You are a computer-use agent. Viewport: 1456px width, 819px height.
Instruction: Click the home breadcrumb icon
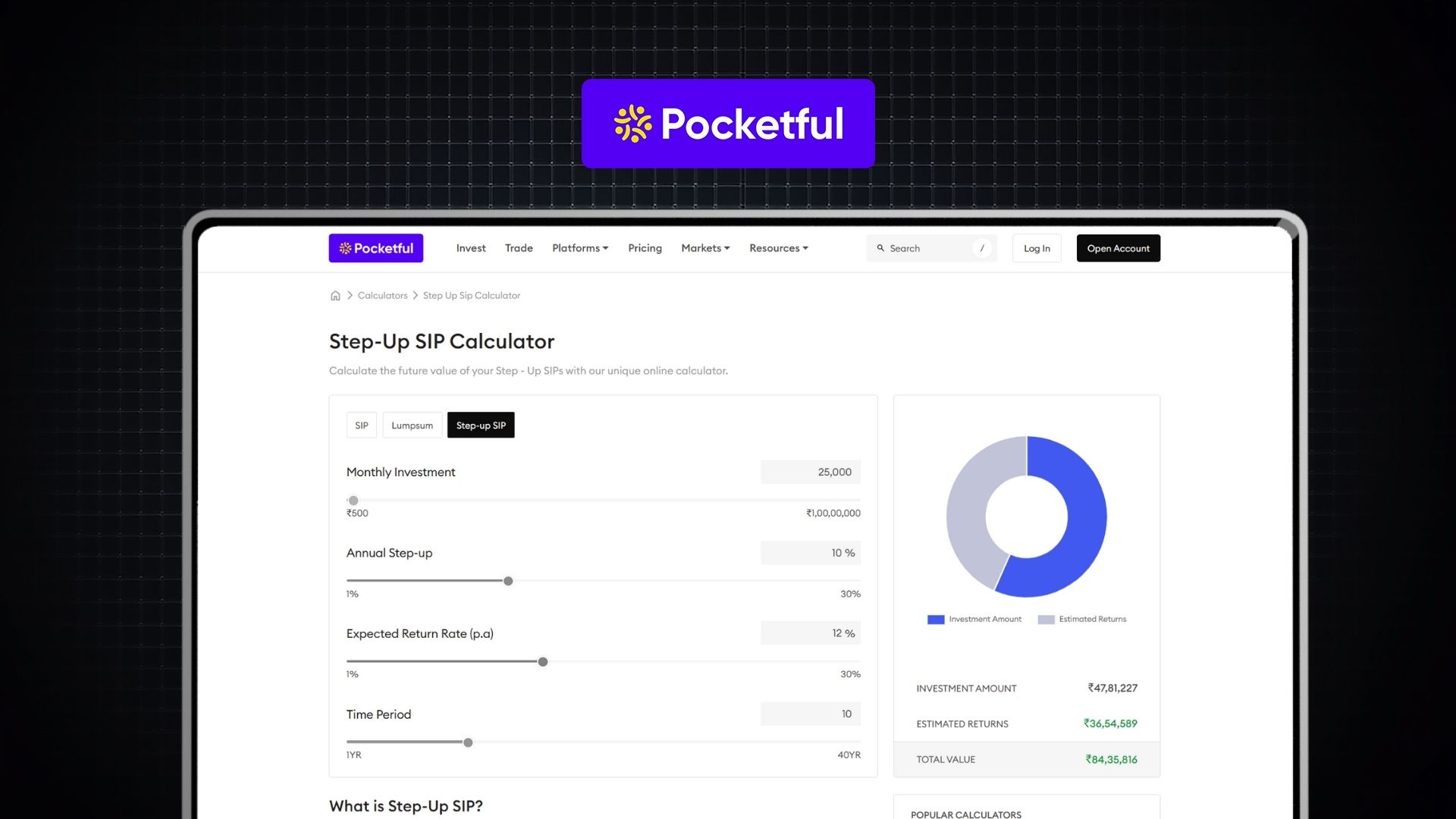(x=335, y=296)
